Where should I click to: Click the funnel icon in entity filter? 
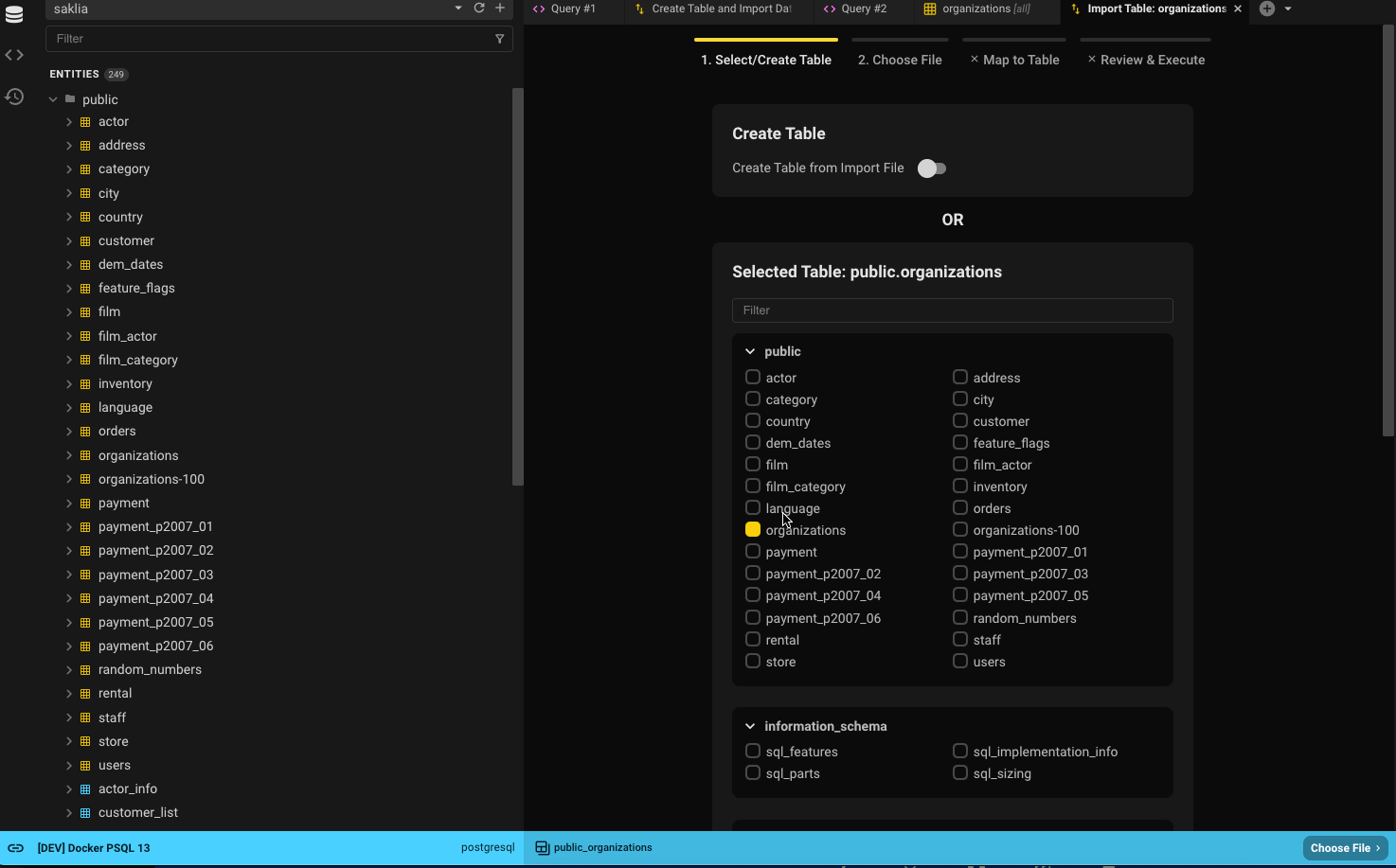pyautogui.click(x=500, y=39)
